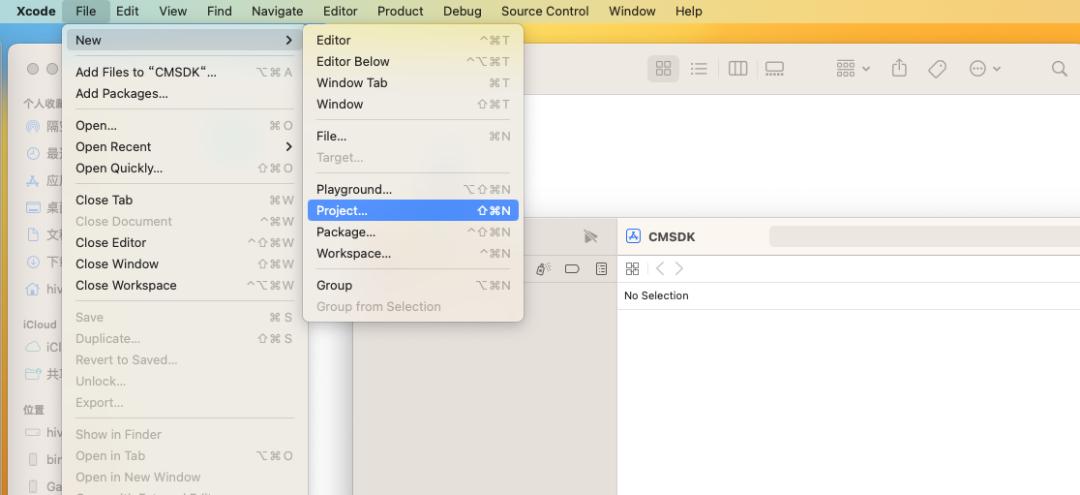Click the Finder share icon
Viewport: 1080px width, 495px height.
coord(899,68)
